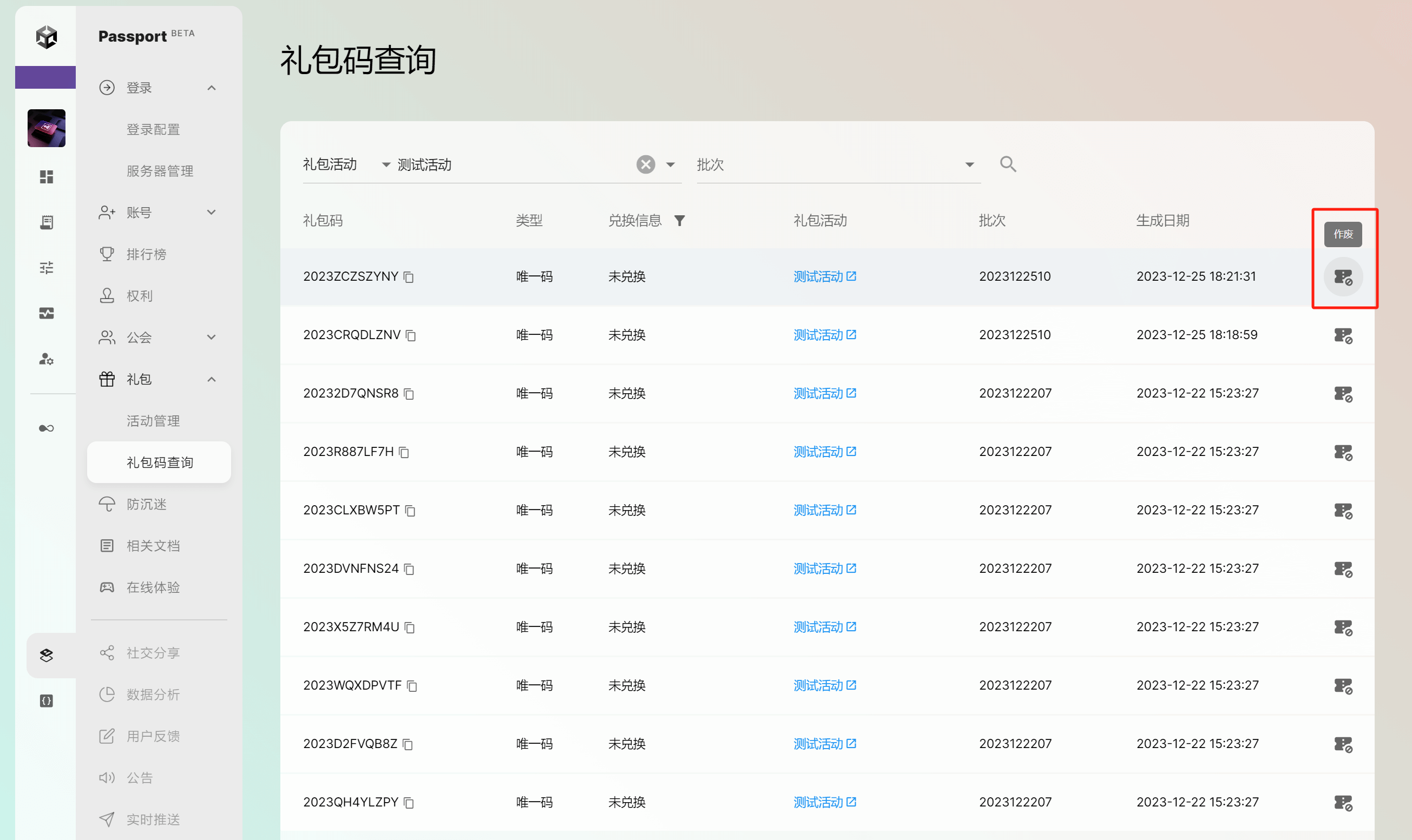Open 排行榜 from the sidebar

pos(146,255)
